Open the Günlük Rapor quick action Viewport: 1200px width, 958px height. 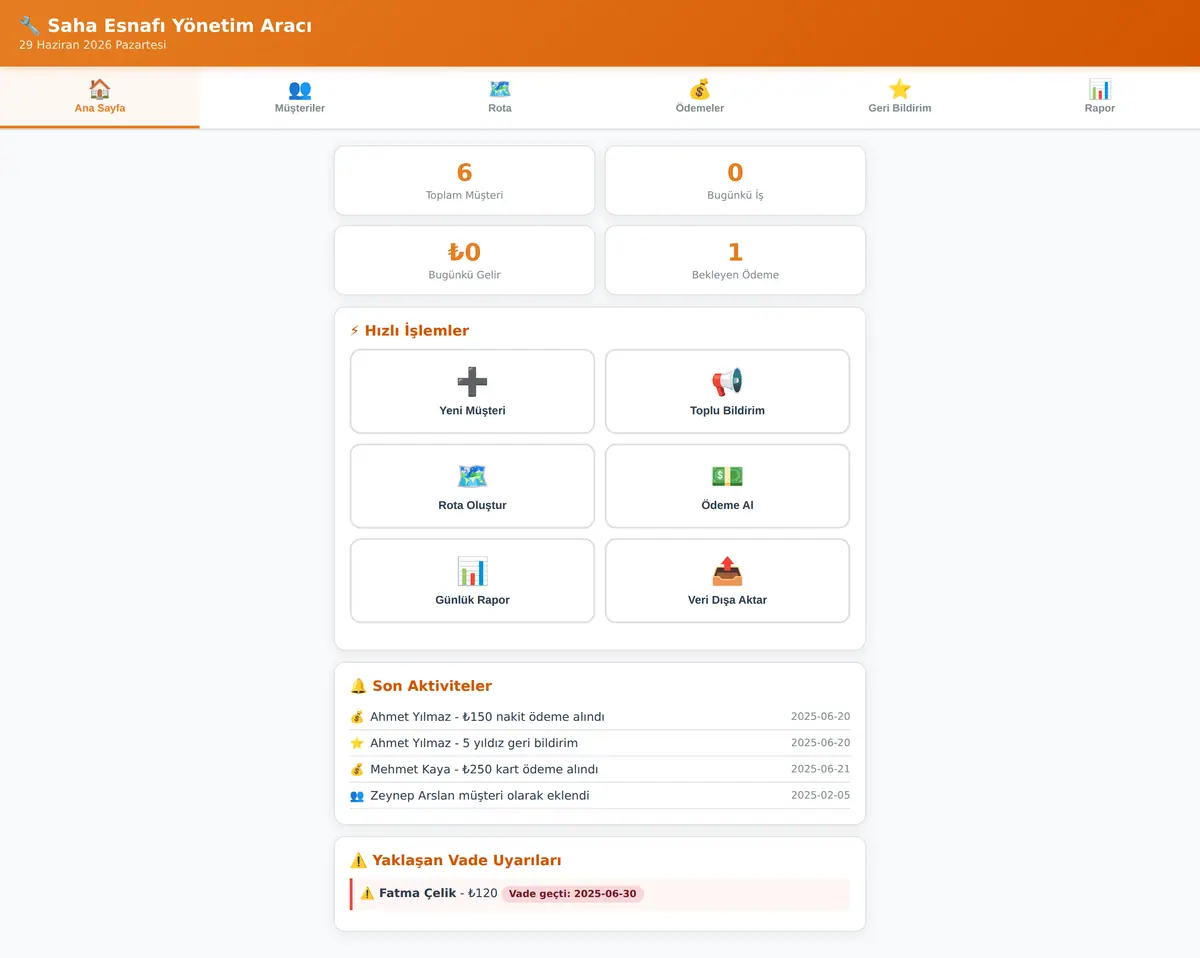point(472,581)
